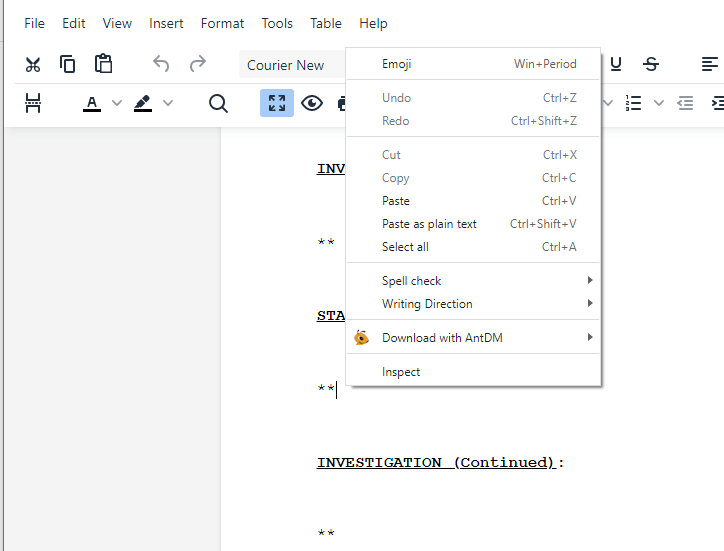The height and width of the screenshot is (551, 724).
Task: Select the greyed Redo context menu entry
Action: (x=473, y=121)
